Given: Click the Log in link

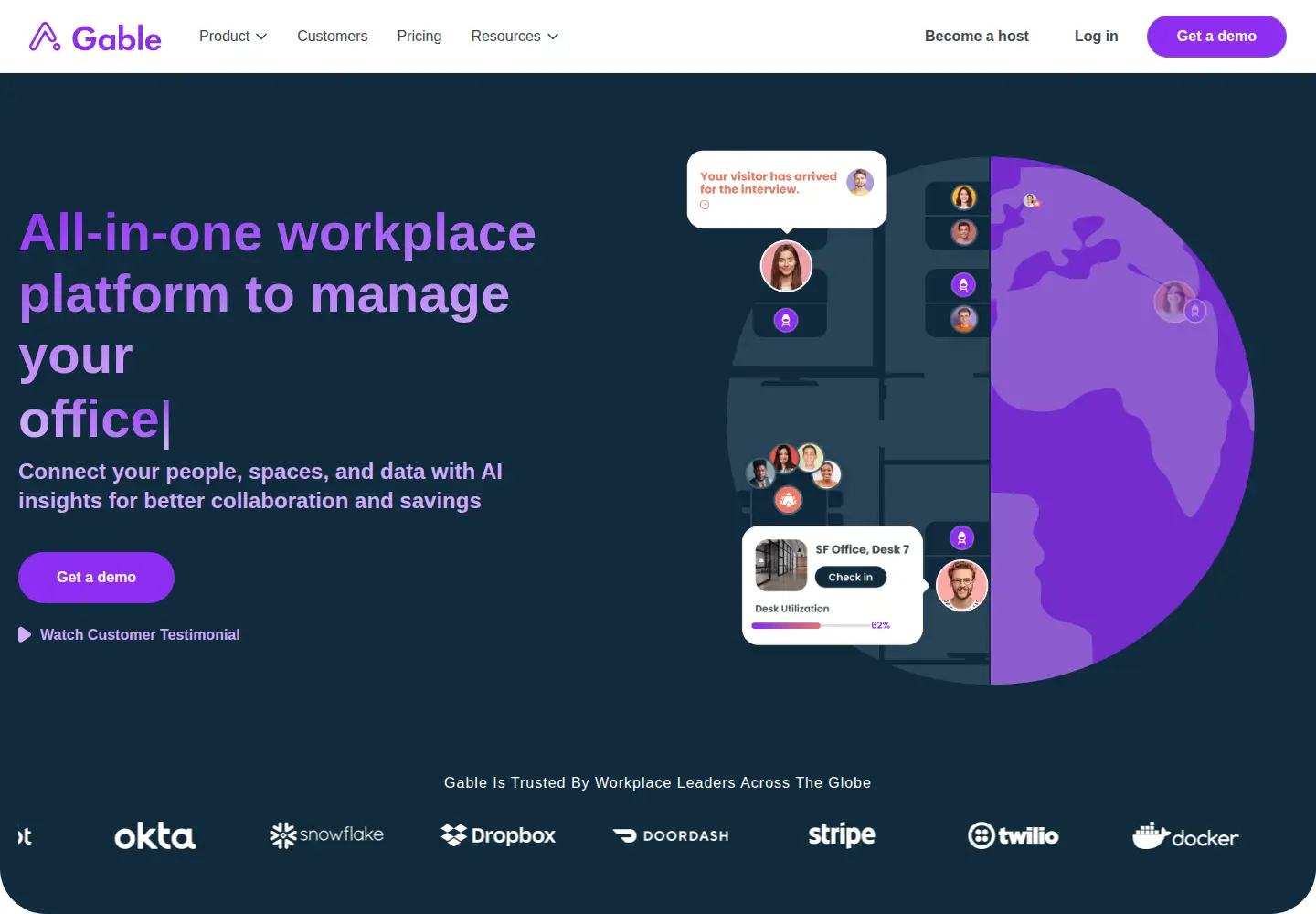Looking at the screenshot, I should click(1096, 37).
